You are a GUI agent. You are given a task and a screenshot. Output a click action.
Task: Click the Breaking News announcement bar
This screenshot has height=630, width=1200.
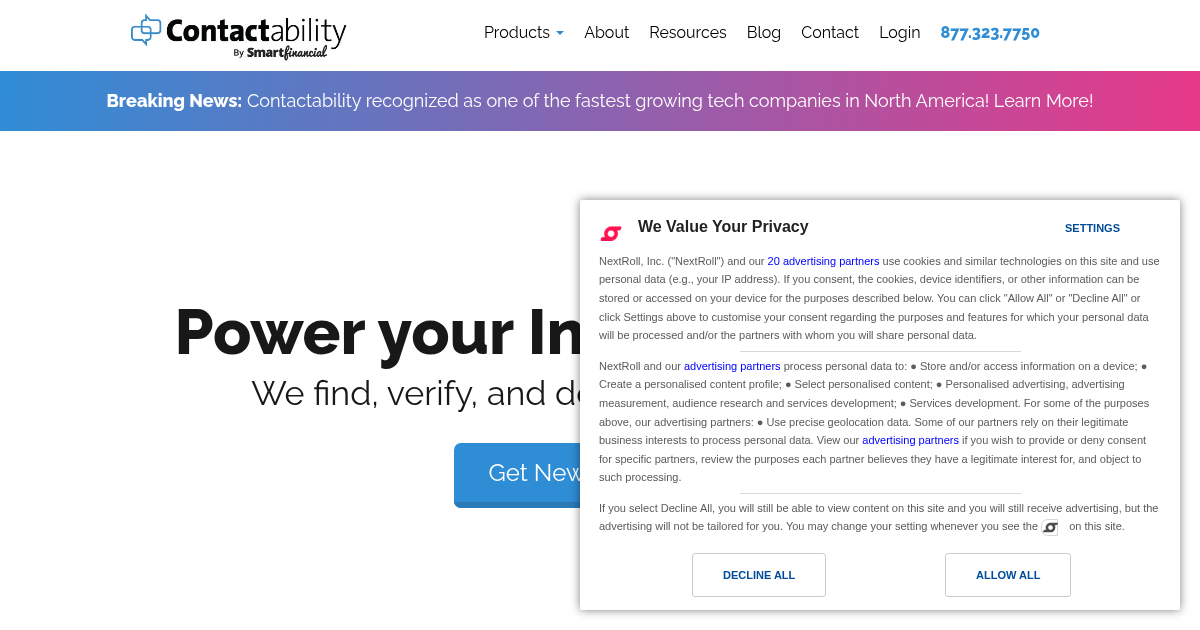coord(300,100)
